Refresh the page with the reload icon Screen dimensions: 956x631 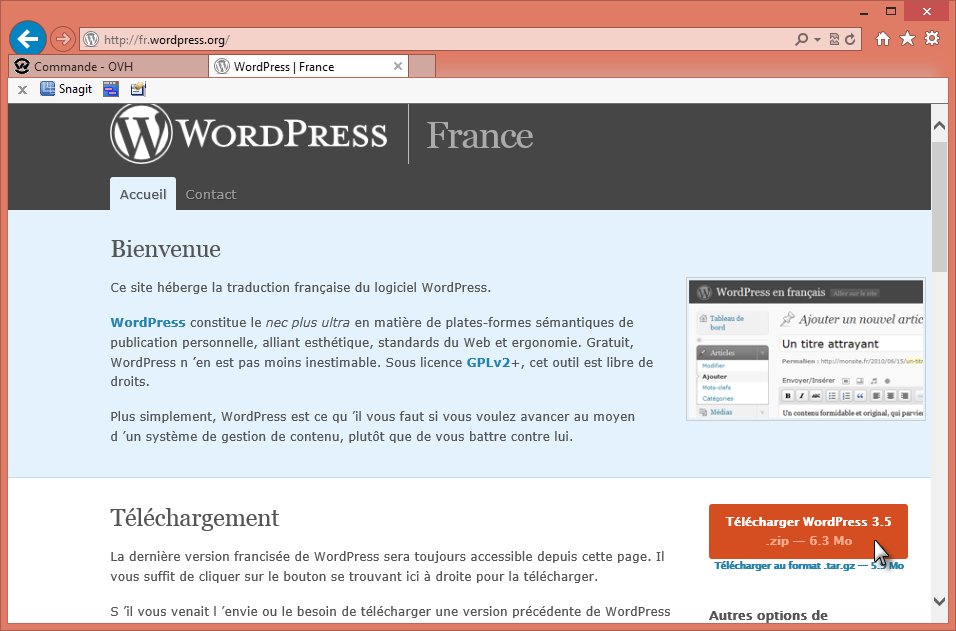tap(850, 40)
